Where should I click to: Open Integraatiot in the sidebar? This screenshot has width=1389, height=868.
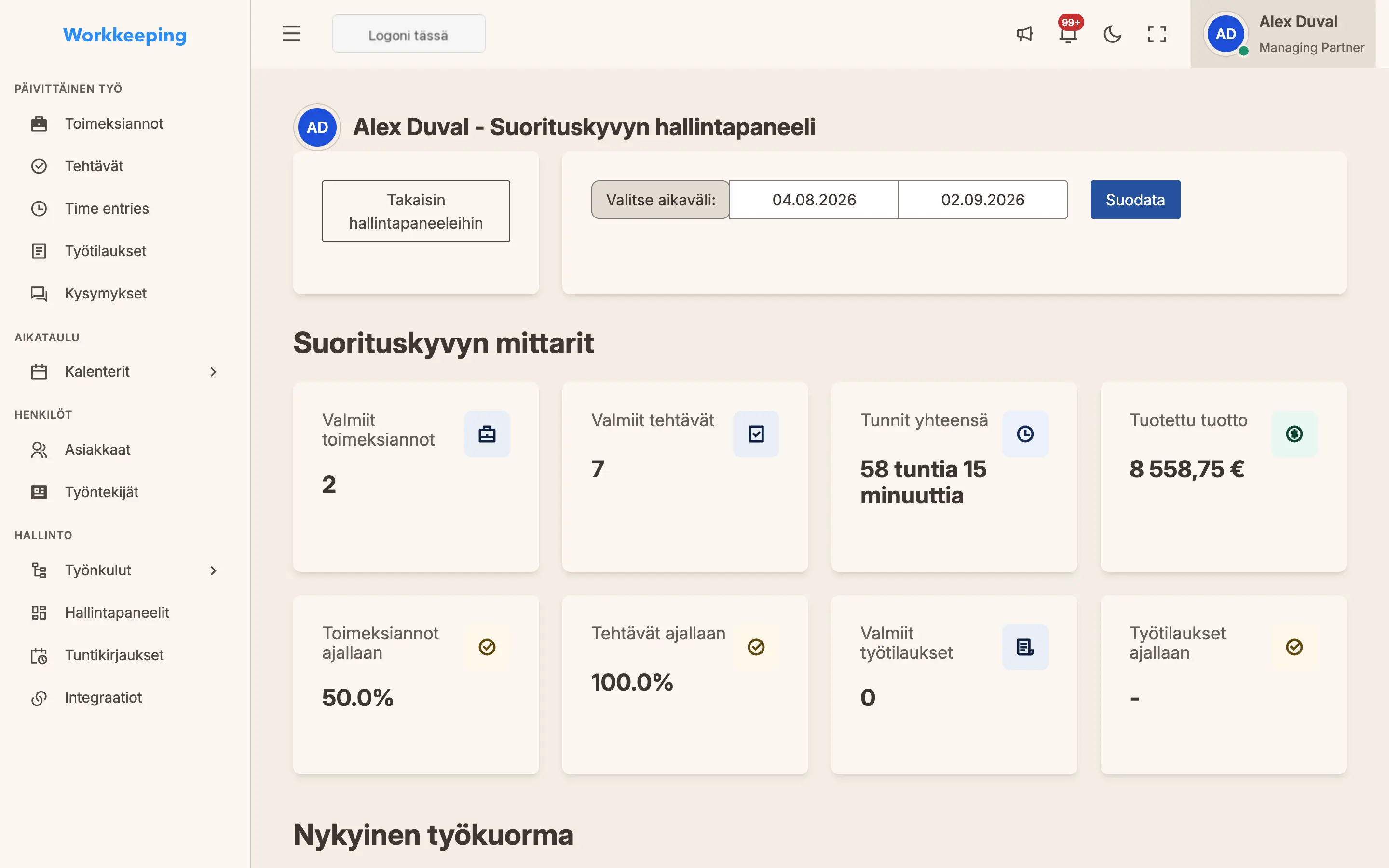click(124, 697)
